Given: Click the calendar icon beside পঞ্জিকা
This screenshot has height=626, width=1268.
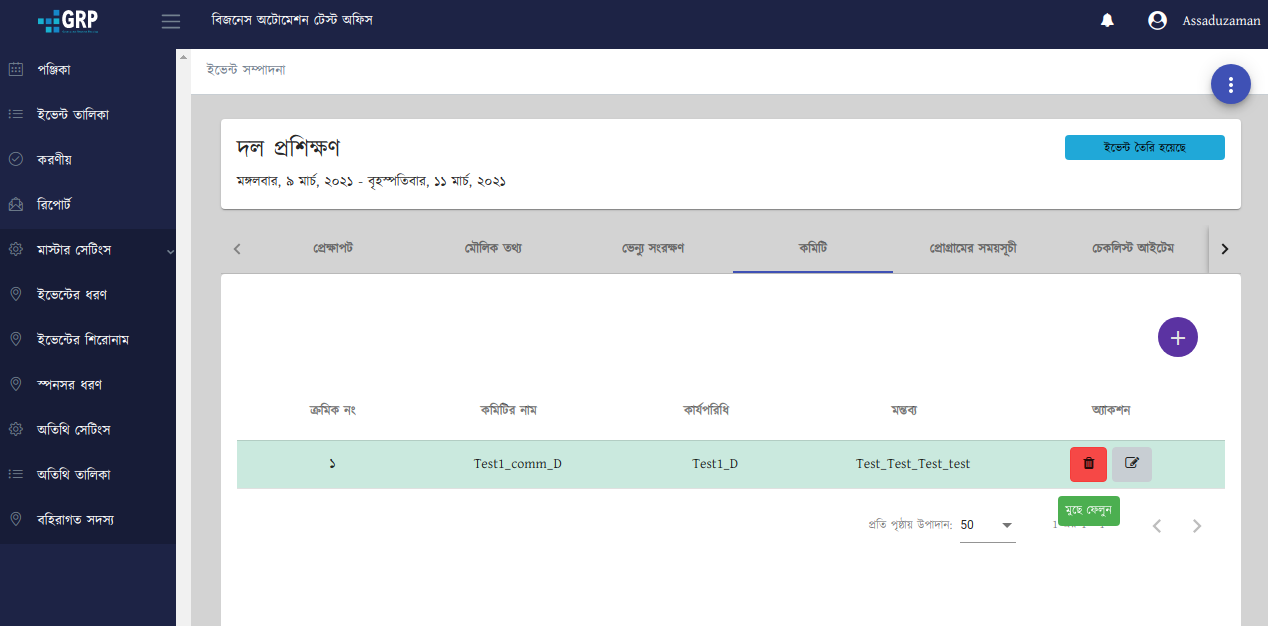Looking at the screenshot, I should click(x=16, y=69).
